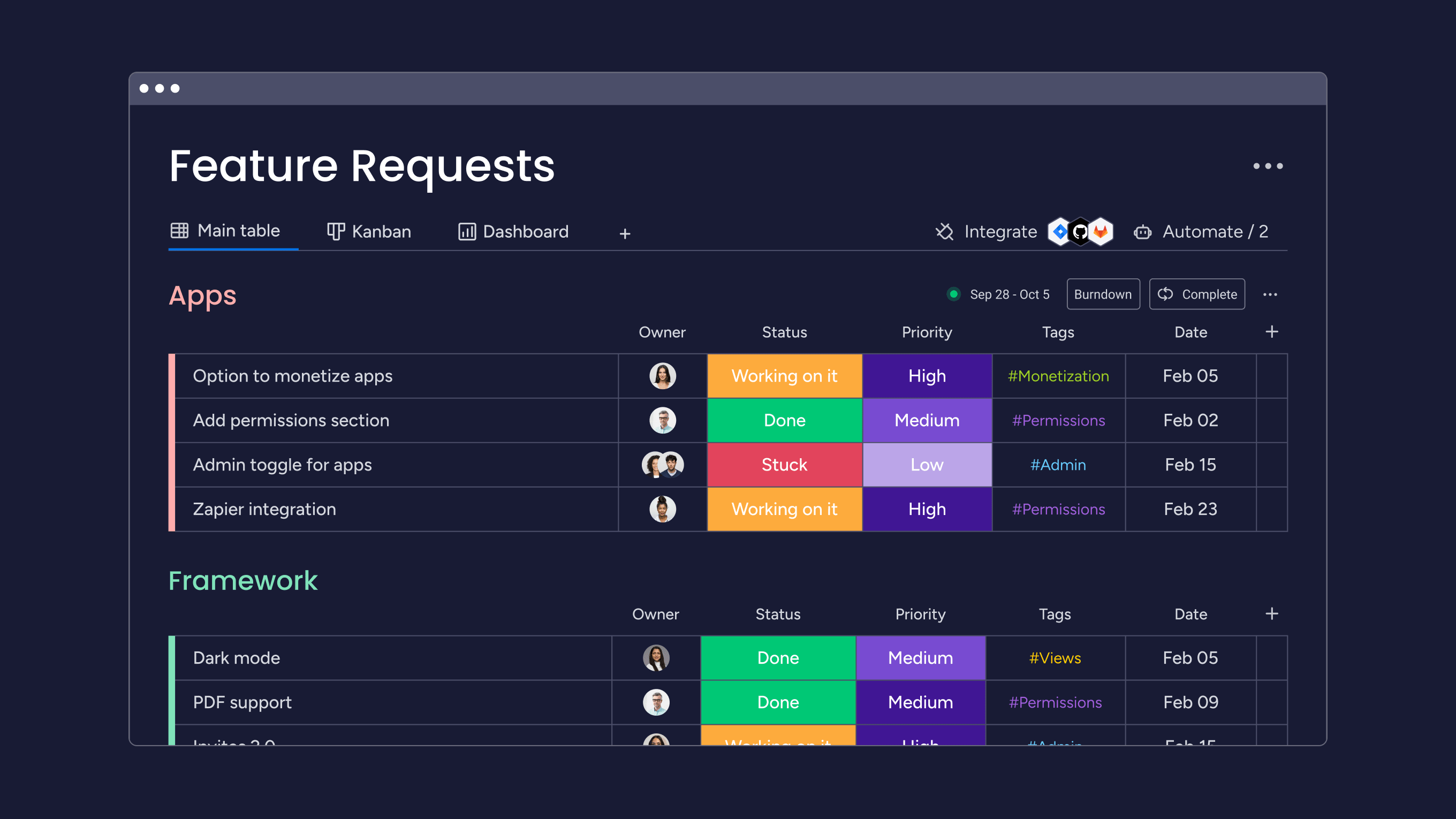Add a new column to Apps group

[1272, 331]
